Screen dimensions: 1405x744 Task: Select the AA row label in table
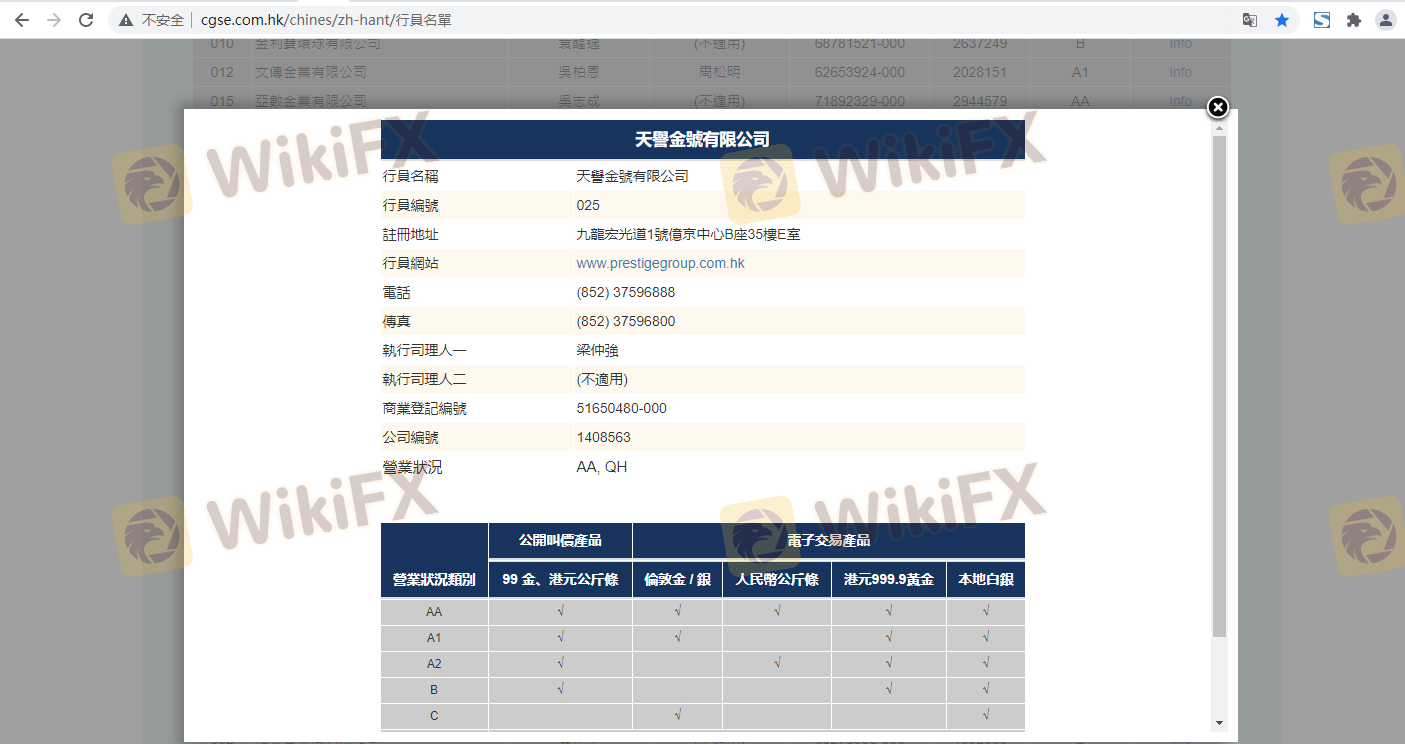434,612
